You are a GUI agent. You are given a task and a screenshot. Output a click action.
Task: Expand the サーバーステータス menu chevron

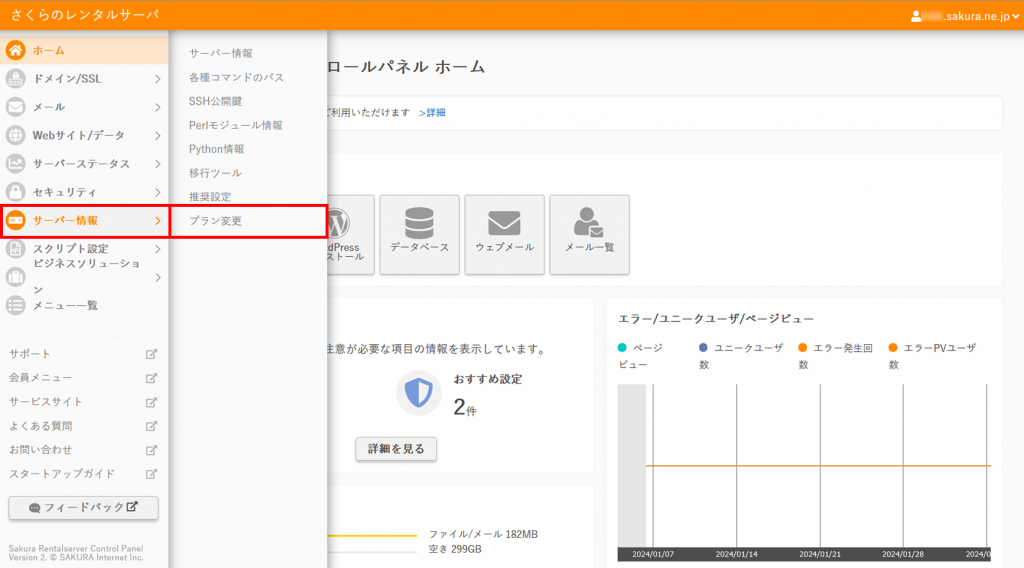click(x=157, y=163)
